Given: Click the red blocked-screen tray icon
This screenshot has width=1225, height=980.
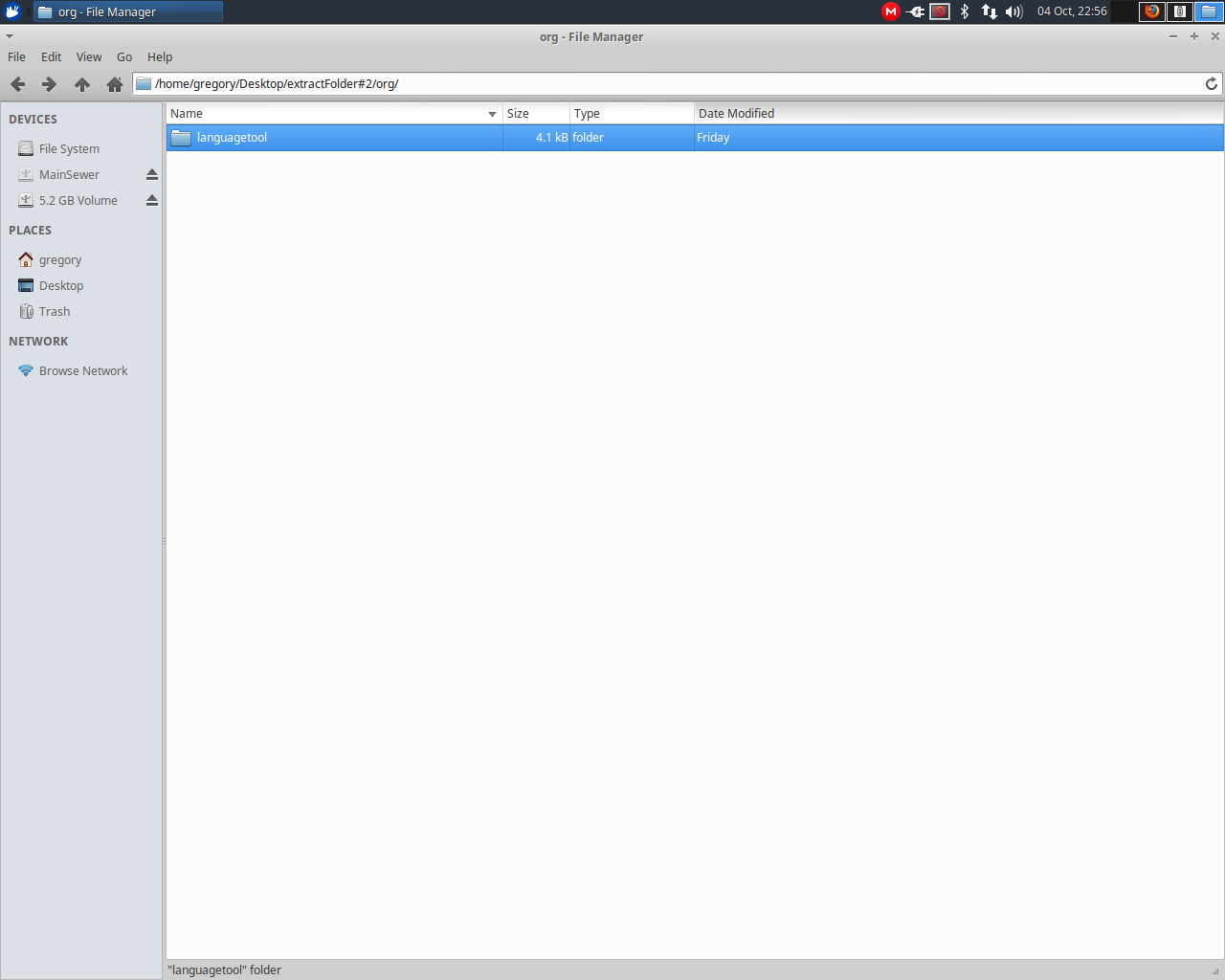Looking at the screenshot, I should click(x=940, y=11).
